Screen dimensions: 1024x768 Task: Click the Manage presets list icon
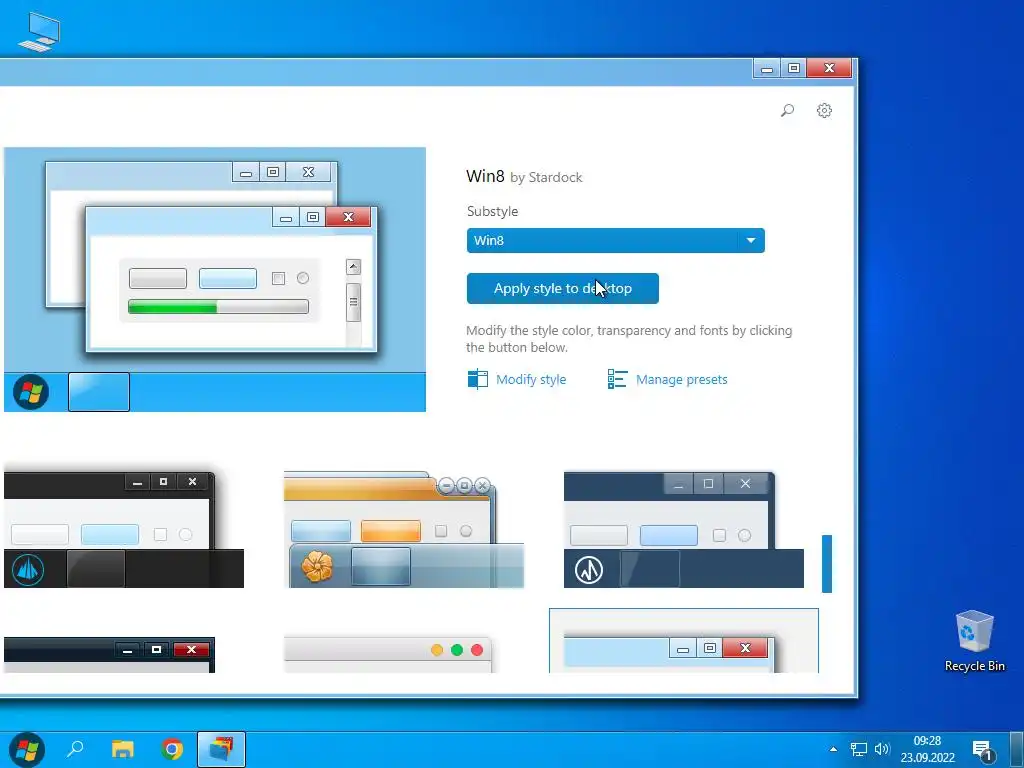click(x=617, y=379)
